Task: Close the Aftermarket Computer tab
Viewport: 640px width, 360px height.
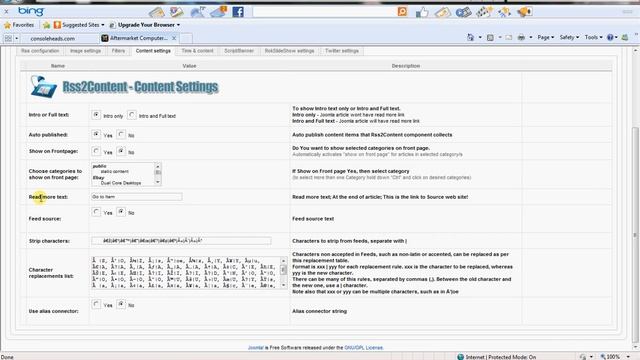Action: pyautogui.click(x=174, y=38)
